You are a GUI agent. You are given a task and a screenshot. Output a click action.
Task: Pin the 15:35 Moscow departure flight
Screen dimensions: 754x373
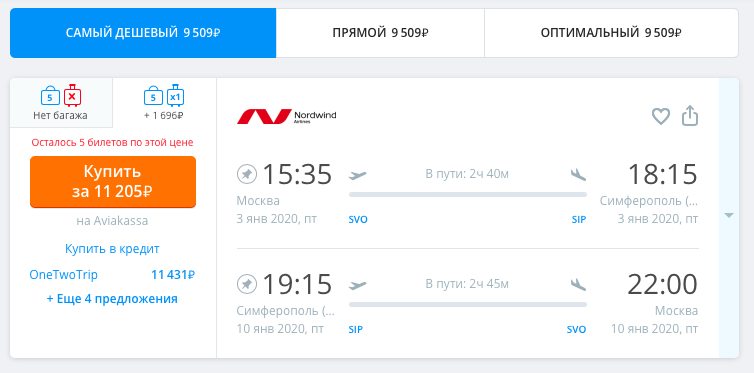coord(247,174)
